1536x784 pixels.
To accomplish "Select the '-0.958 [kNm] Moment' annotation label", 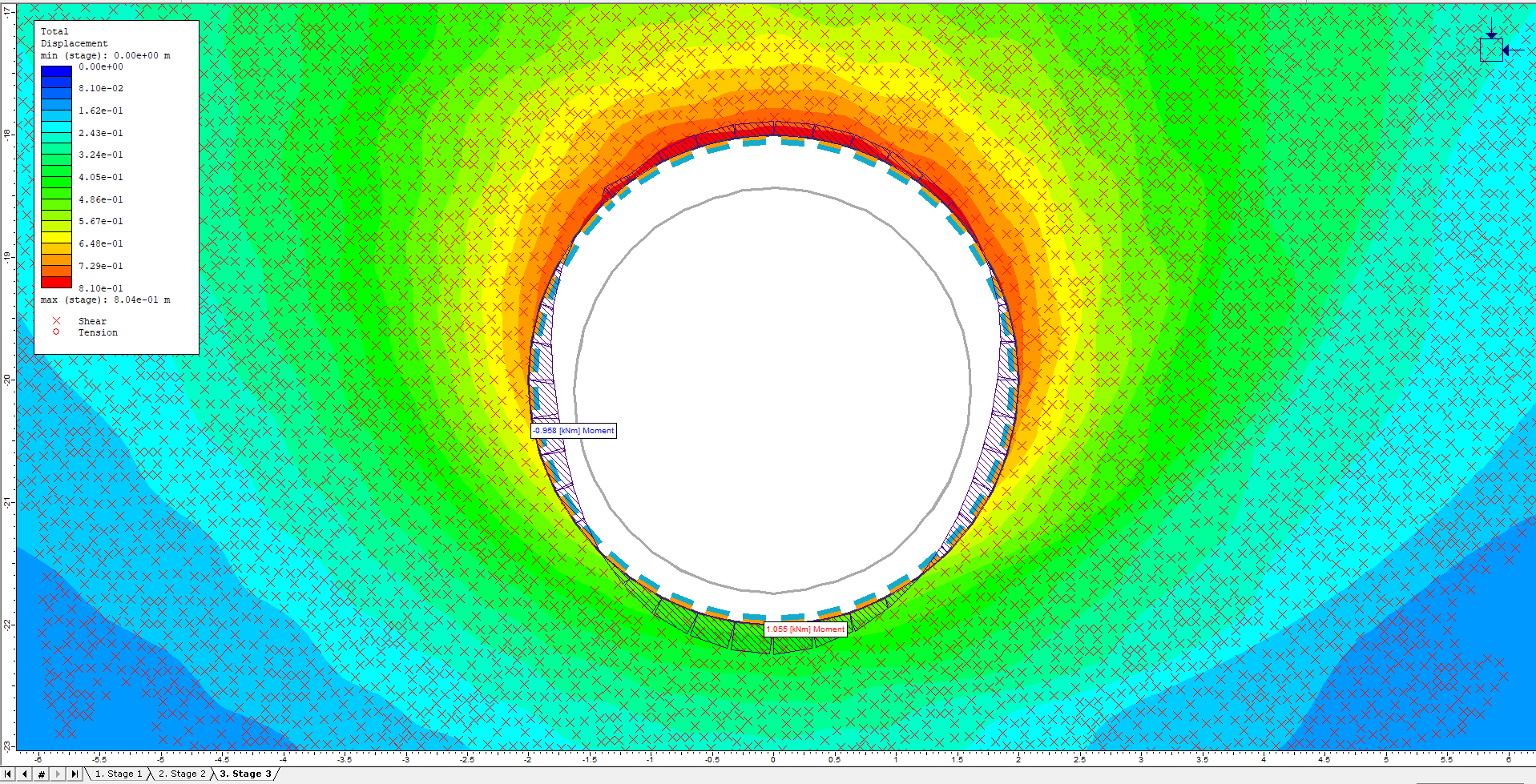I will point(573,431).
